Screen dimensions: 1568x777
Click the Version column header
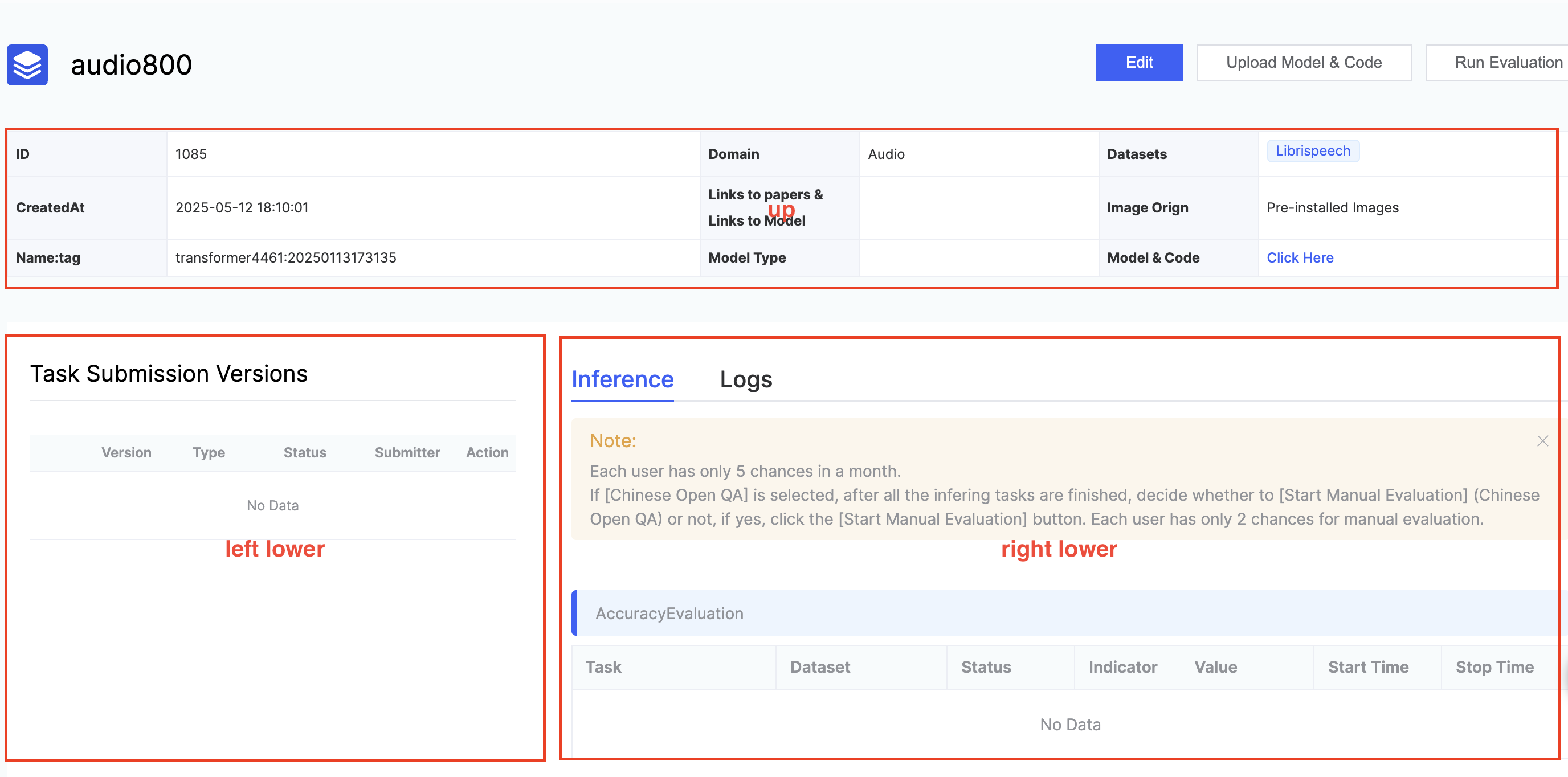point(126,453)
